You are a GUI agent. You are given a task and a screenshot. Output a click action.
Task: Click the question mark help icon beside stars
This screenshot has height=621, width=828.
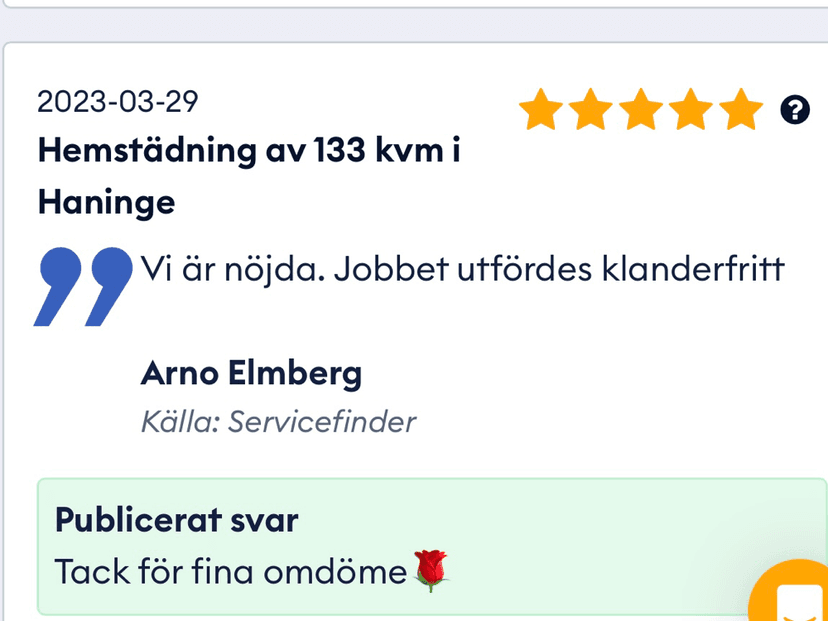pyautogui.click(x=795, y=110)
